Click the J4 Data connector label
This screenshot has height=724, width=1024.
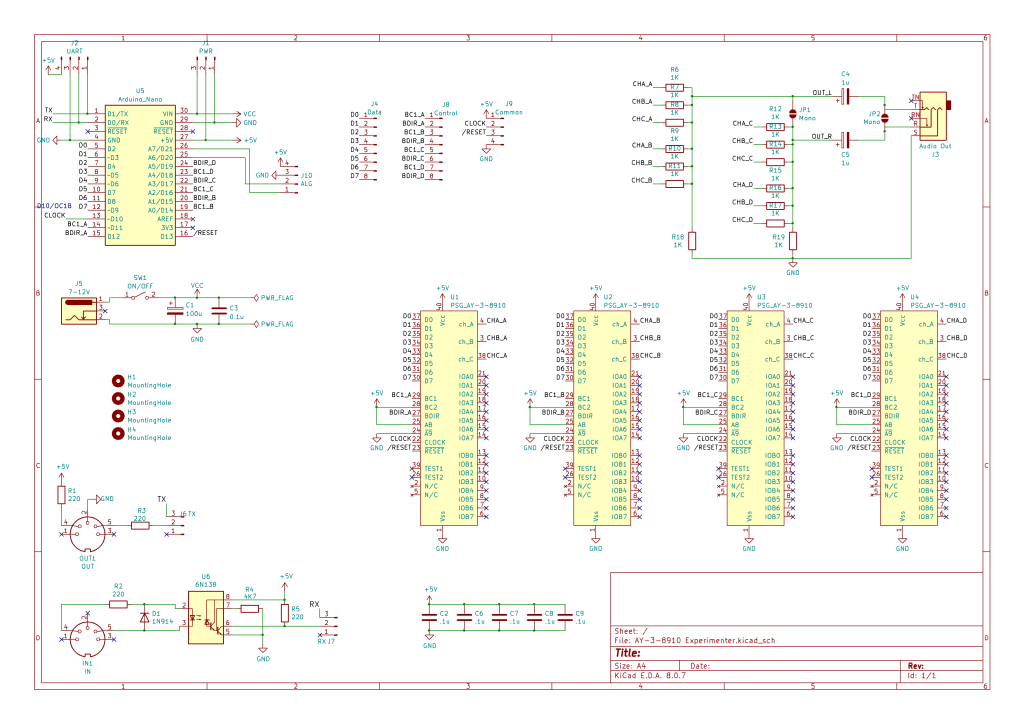(x=373, y=104)
